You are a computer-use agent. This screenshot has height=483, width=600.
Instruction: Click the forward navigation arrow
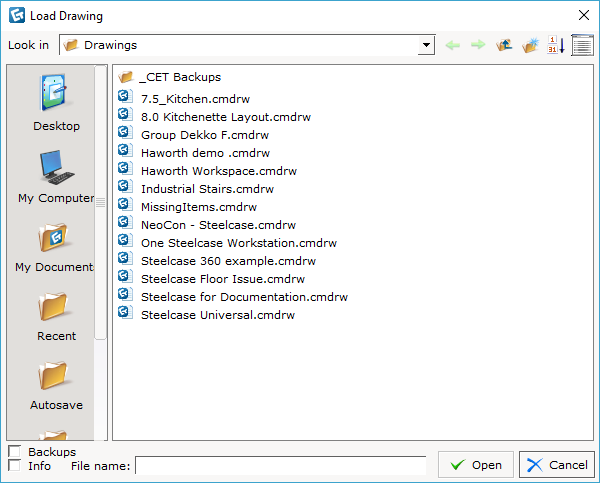tap(478, 45)
